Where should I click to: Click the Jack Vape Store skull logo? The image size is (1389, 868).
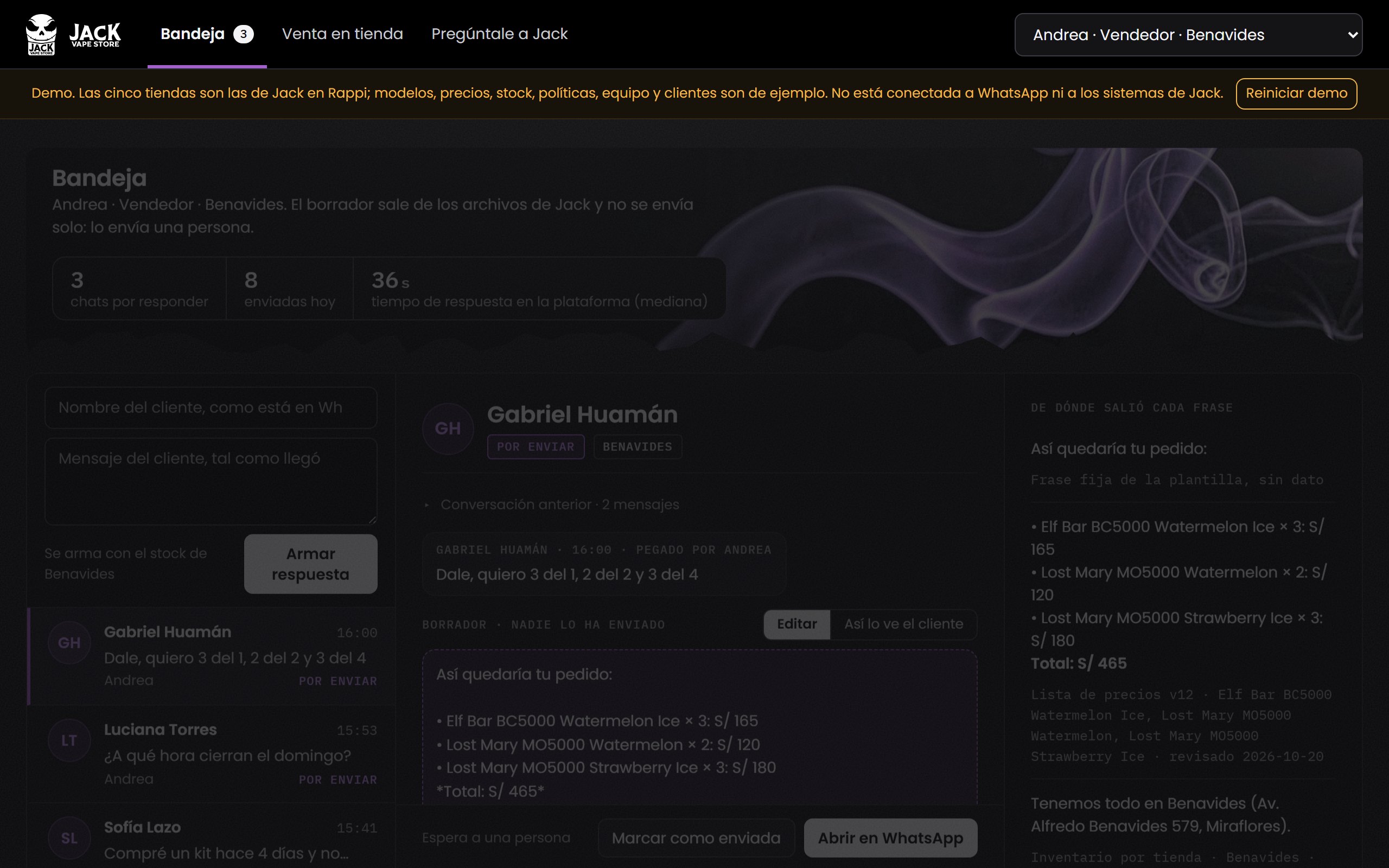click(41, 34)
